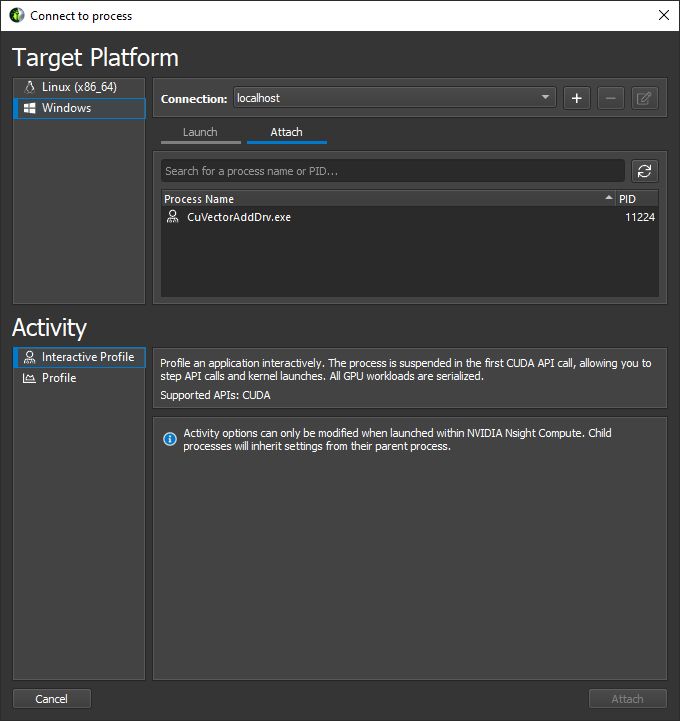
Task: Refresh the process list
Action: 645,171
